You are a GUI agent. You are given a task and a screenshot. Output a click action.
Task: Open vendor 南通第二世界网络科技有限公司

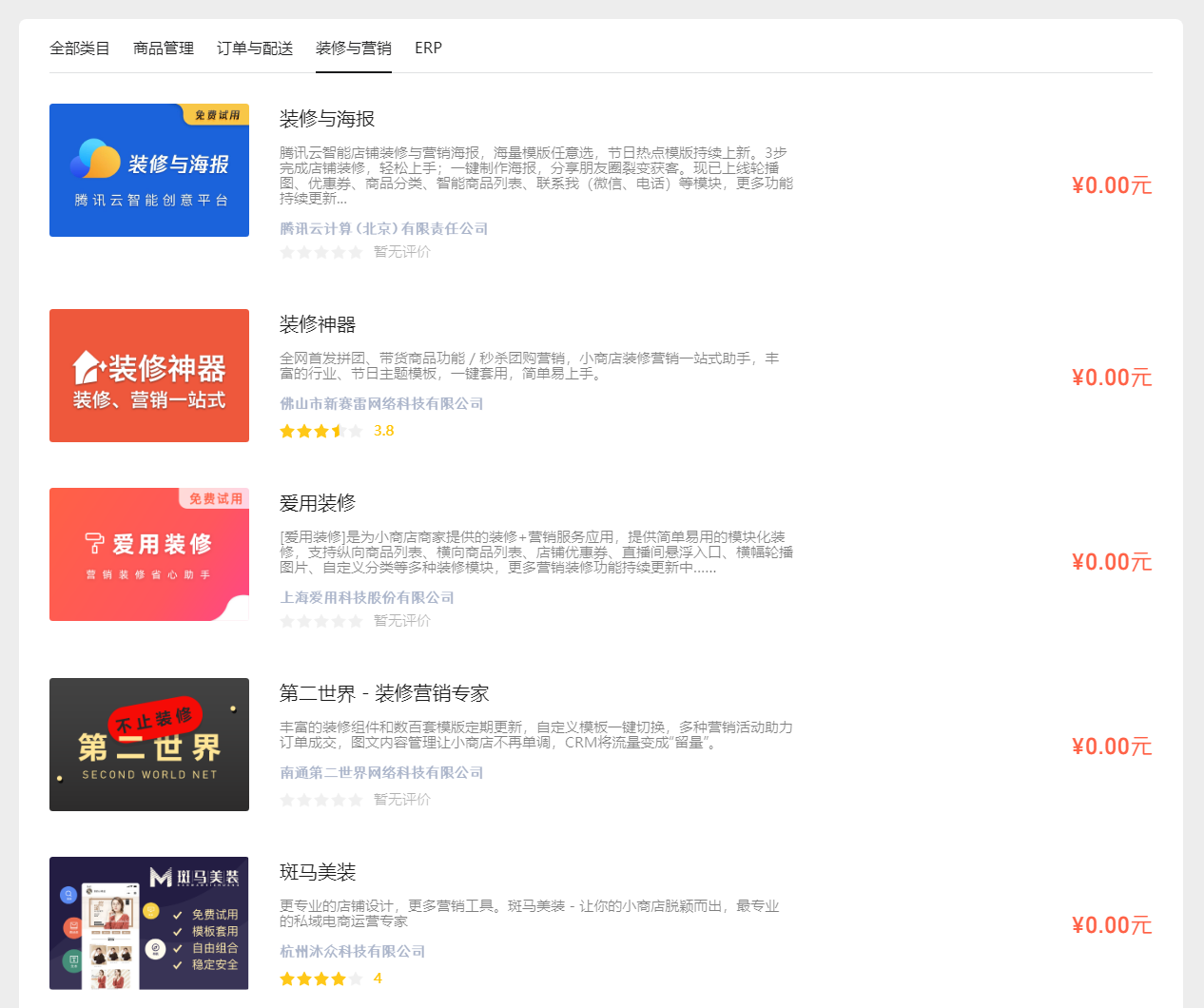pos(381,773)
